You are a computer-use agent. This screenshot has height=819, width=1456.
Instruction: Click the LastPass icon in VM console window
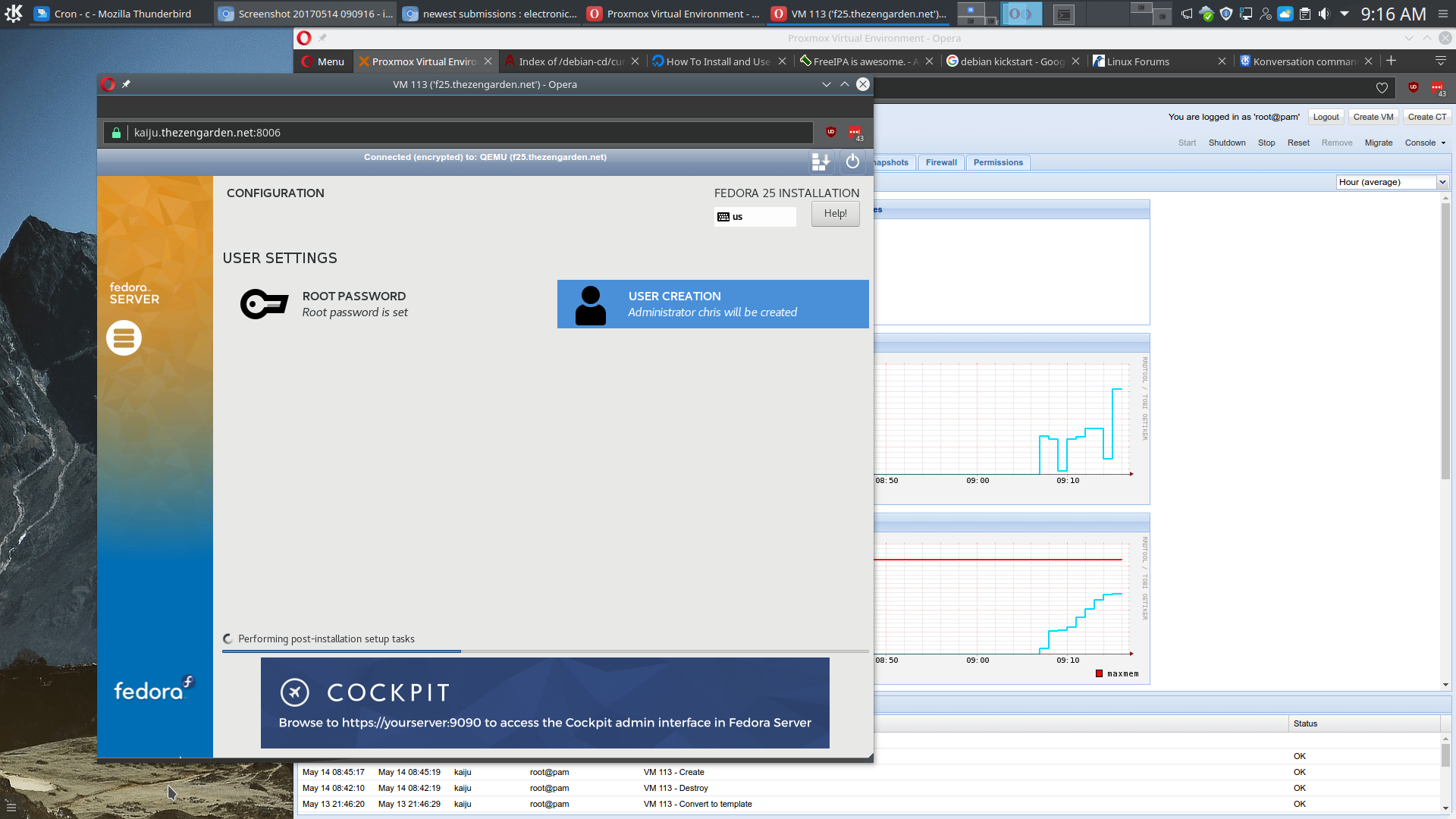tap(855, 133)
